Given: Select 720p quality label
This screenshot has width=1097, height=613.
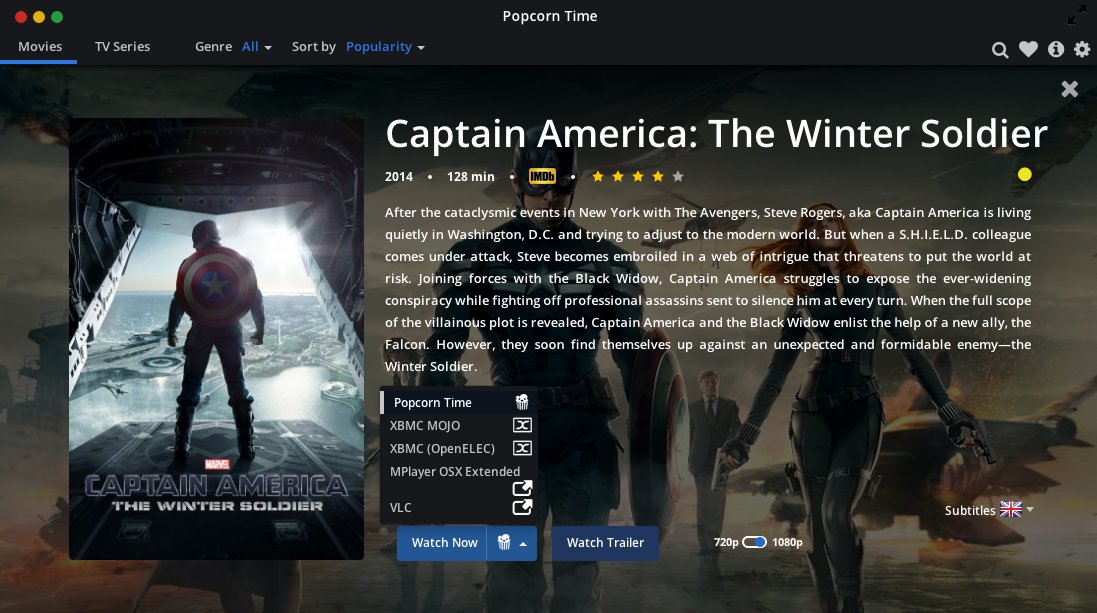Looking at the screenshot, I should point(726,542).
